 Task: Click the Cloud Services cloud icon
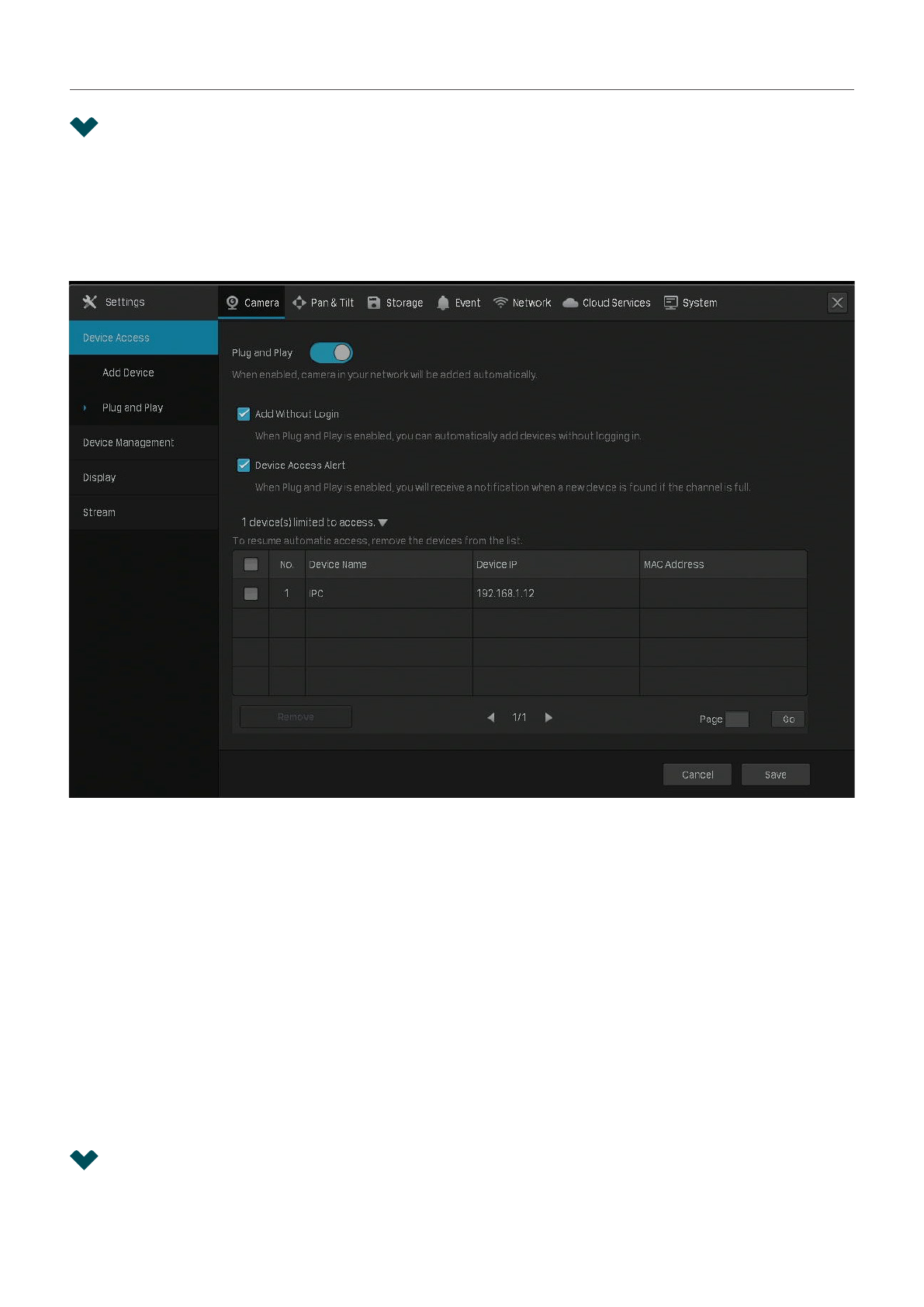coord(570,303)
